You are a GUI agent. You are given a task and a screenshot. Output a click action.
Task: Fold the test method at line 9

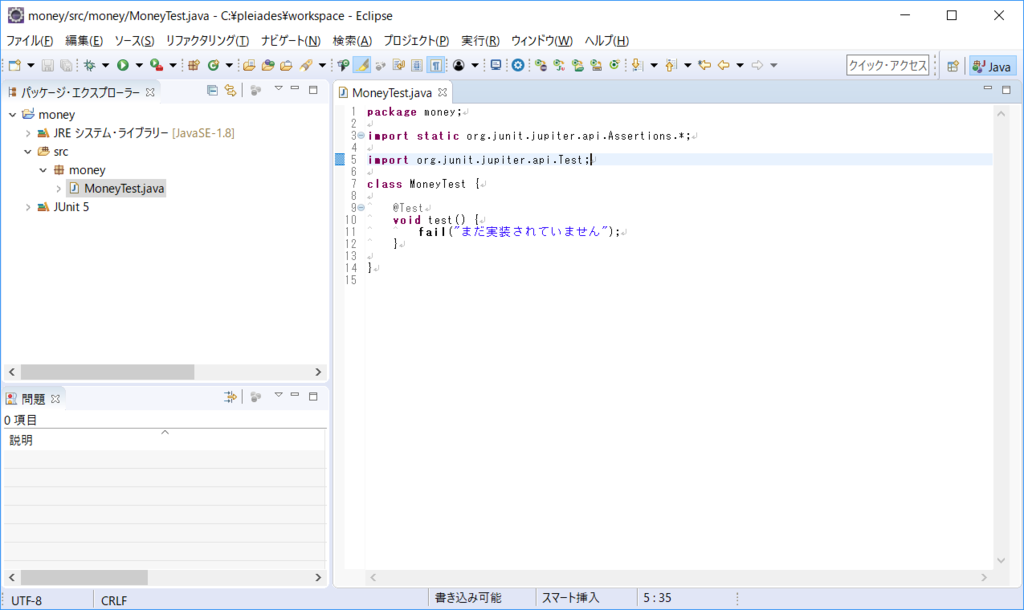pos(361,208)
